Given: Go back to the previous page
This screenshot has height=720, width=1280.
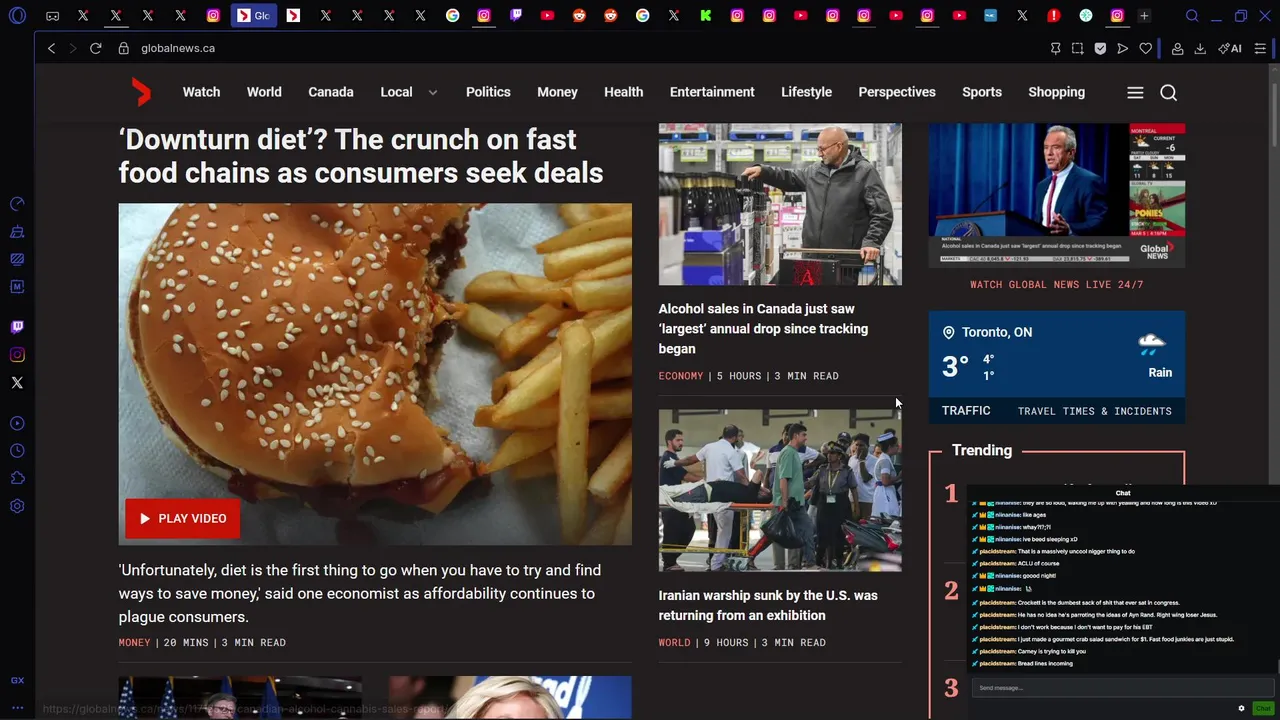Looking at the screenshot, I should 52,48.
